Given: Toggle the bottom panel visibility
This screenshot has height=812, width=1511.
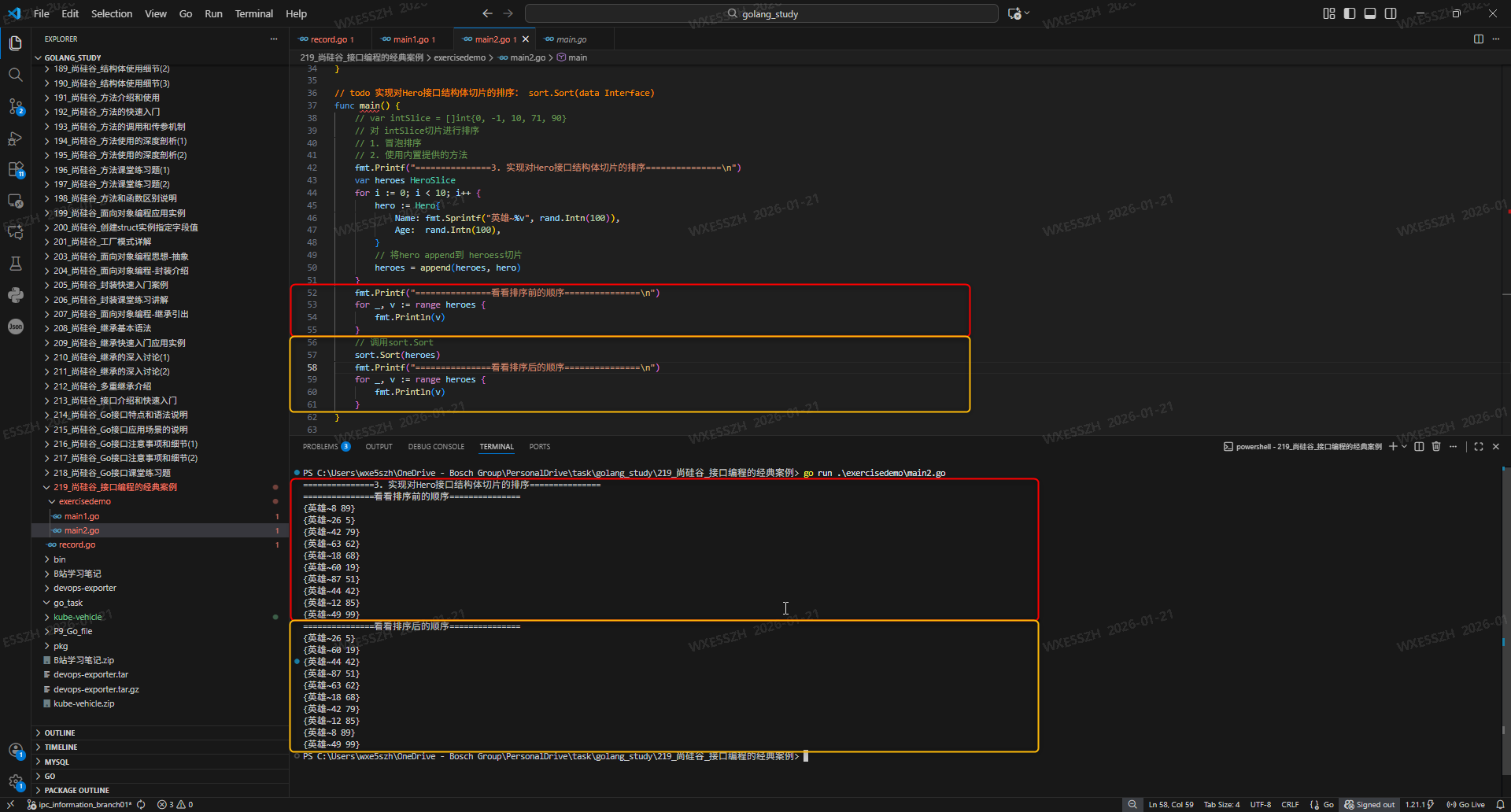Looking at the screenshot, I should pos(1370,13).
